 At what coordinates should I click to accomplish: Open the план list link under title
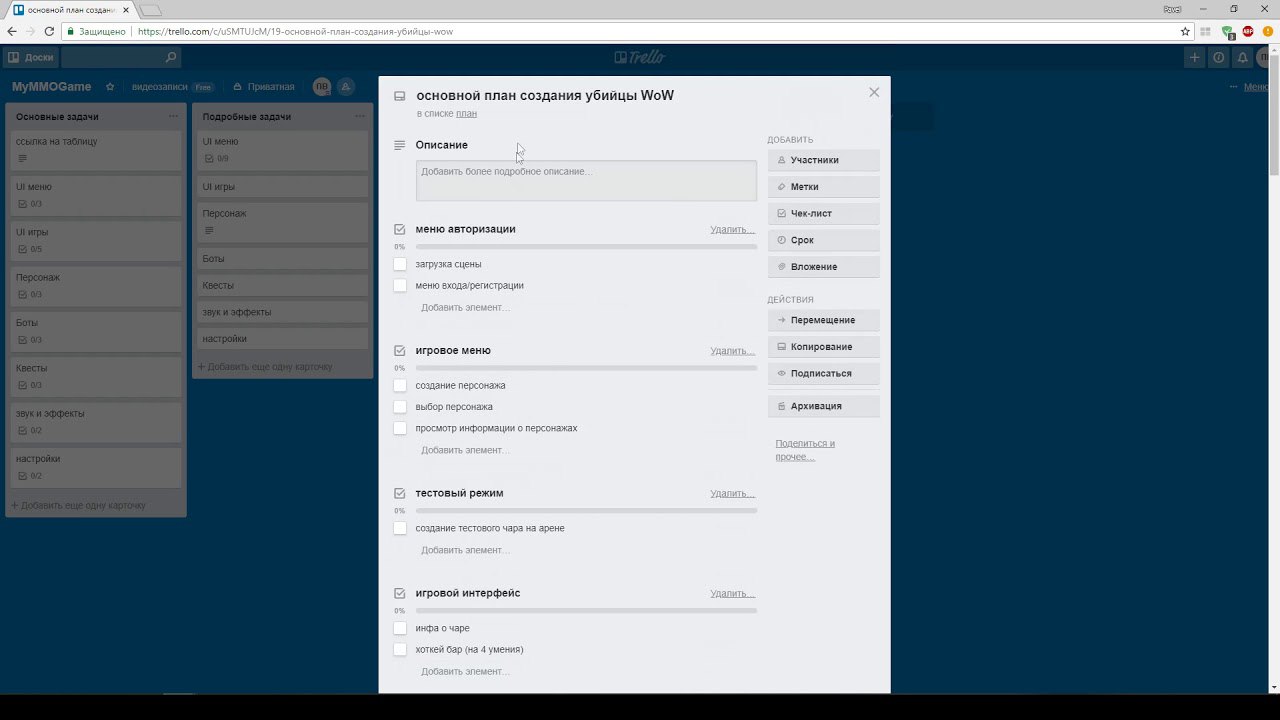(x=466, y=114)
